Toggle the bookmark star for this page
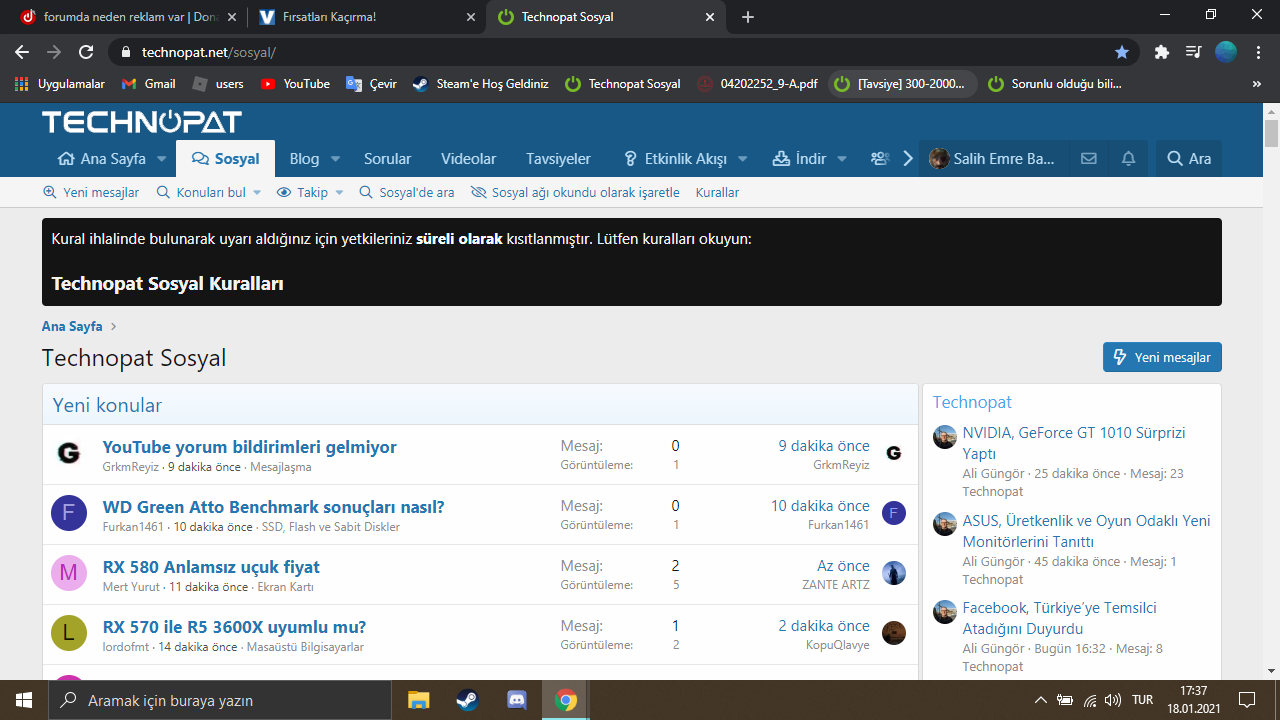This screenshot has width=1280, height=720. click(x=1122, y=52)
